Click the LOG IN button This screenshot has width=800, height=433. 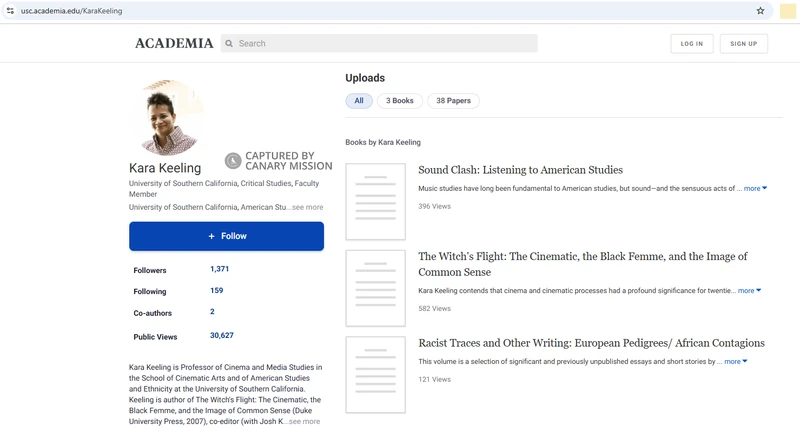coord(691,44)
